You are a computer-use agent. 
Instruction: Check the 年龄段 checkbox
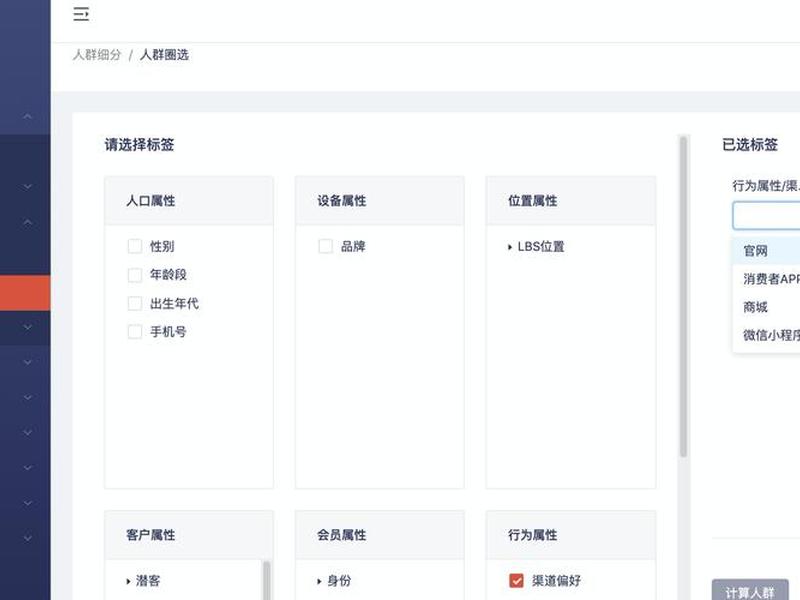(135, 275)
